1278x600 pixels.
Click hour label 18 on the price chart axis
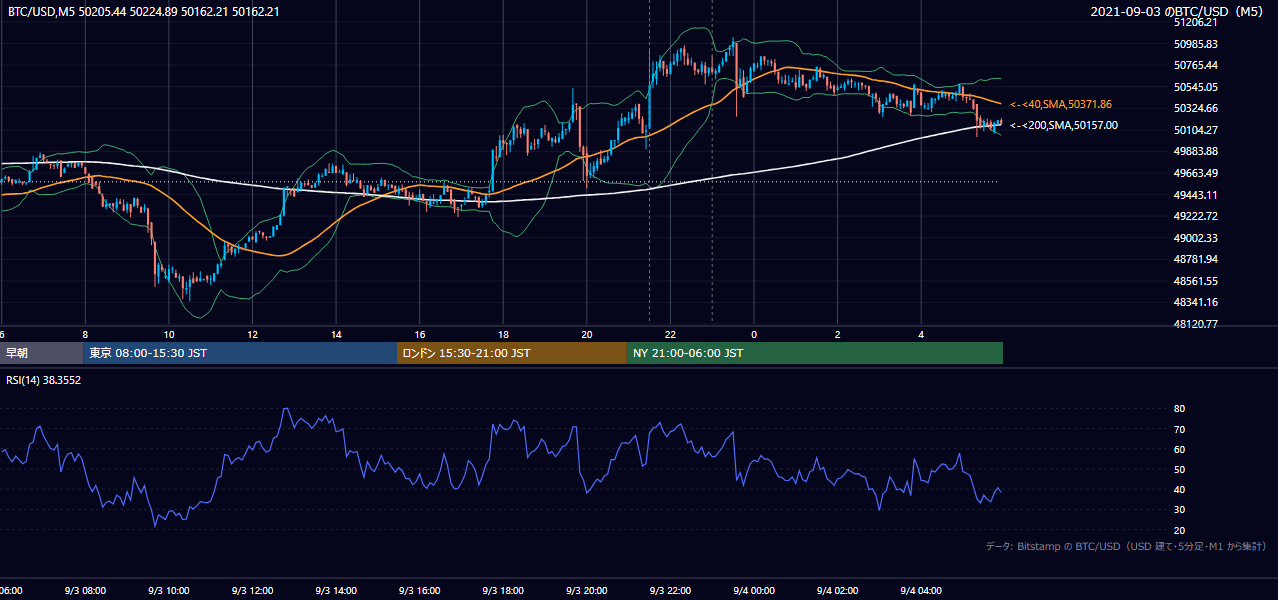503,334
